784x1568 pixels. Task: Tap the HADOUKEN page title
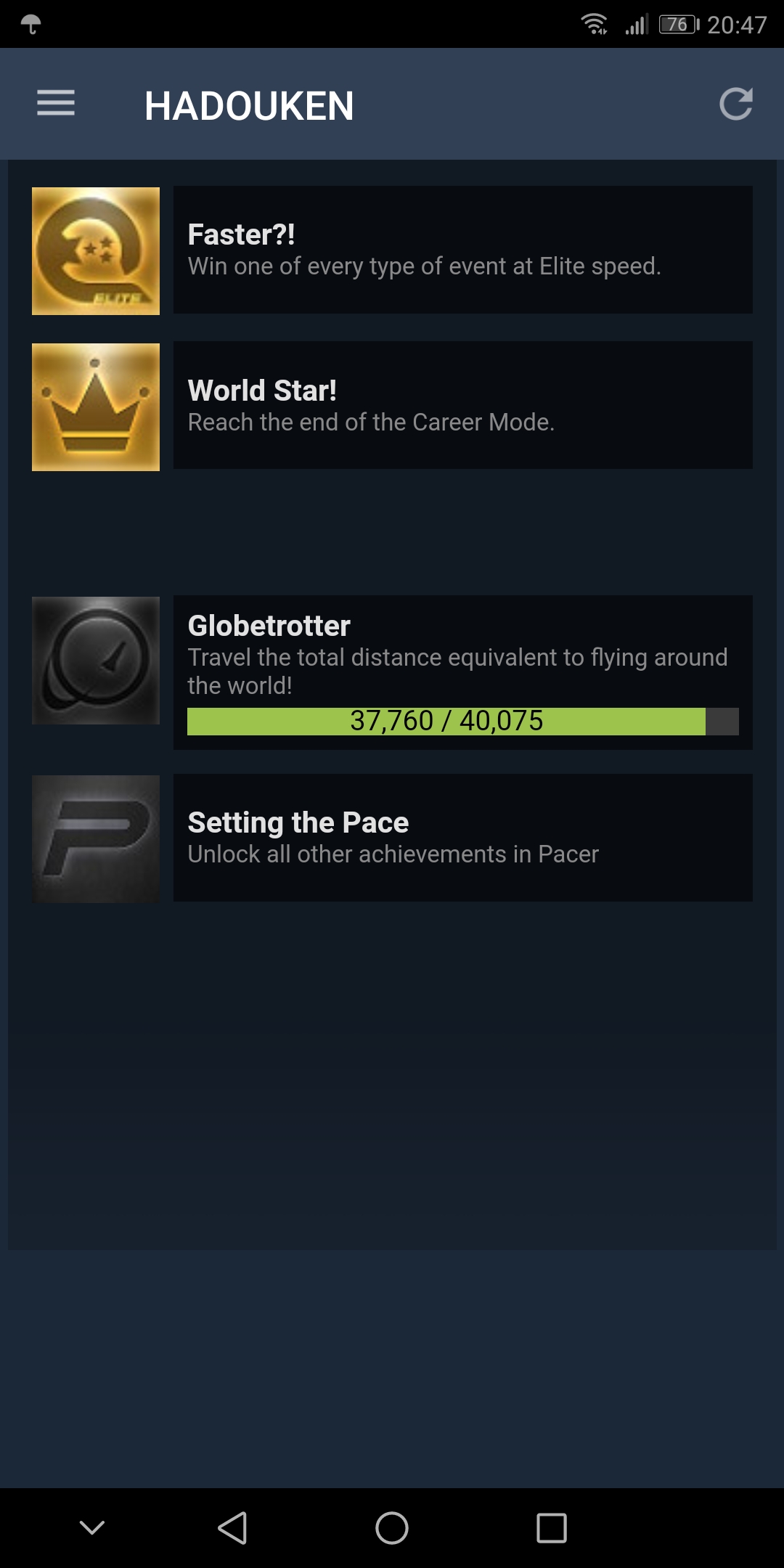pyautogui.click(x=249, y=106)
